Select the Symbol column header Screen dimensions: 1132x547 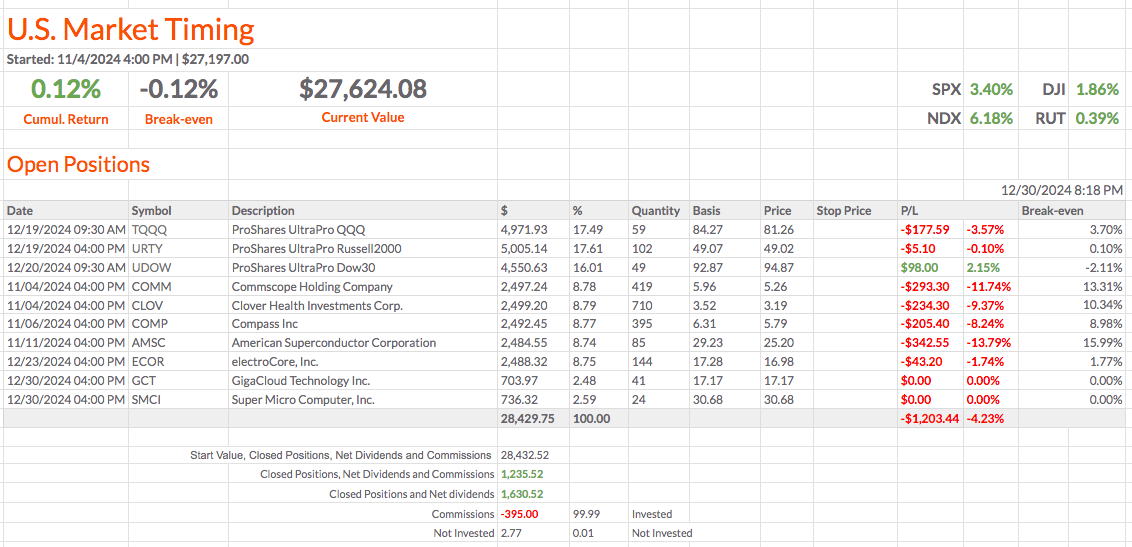click(151, 211)
